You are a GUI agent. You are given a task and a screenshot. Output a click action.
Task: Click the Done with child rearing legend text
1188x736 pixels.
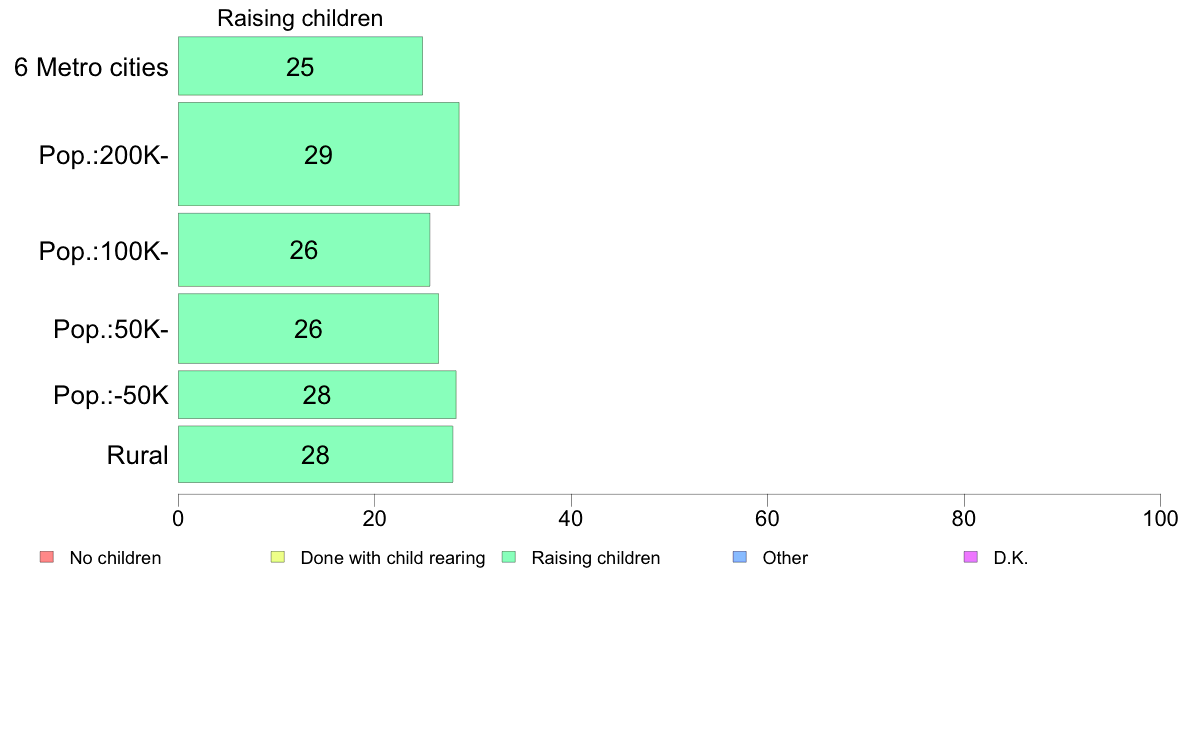[392, 558]
